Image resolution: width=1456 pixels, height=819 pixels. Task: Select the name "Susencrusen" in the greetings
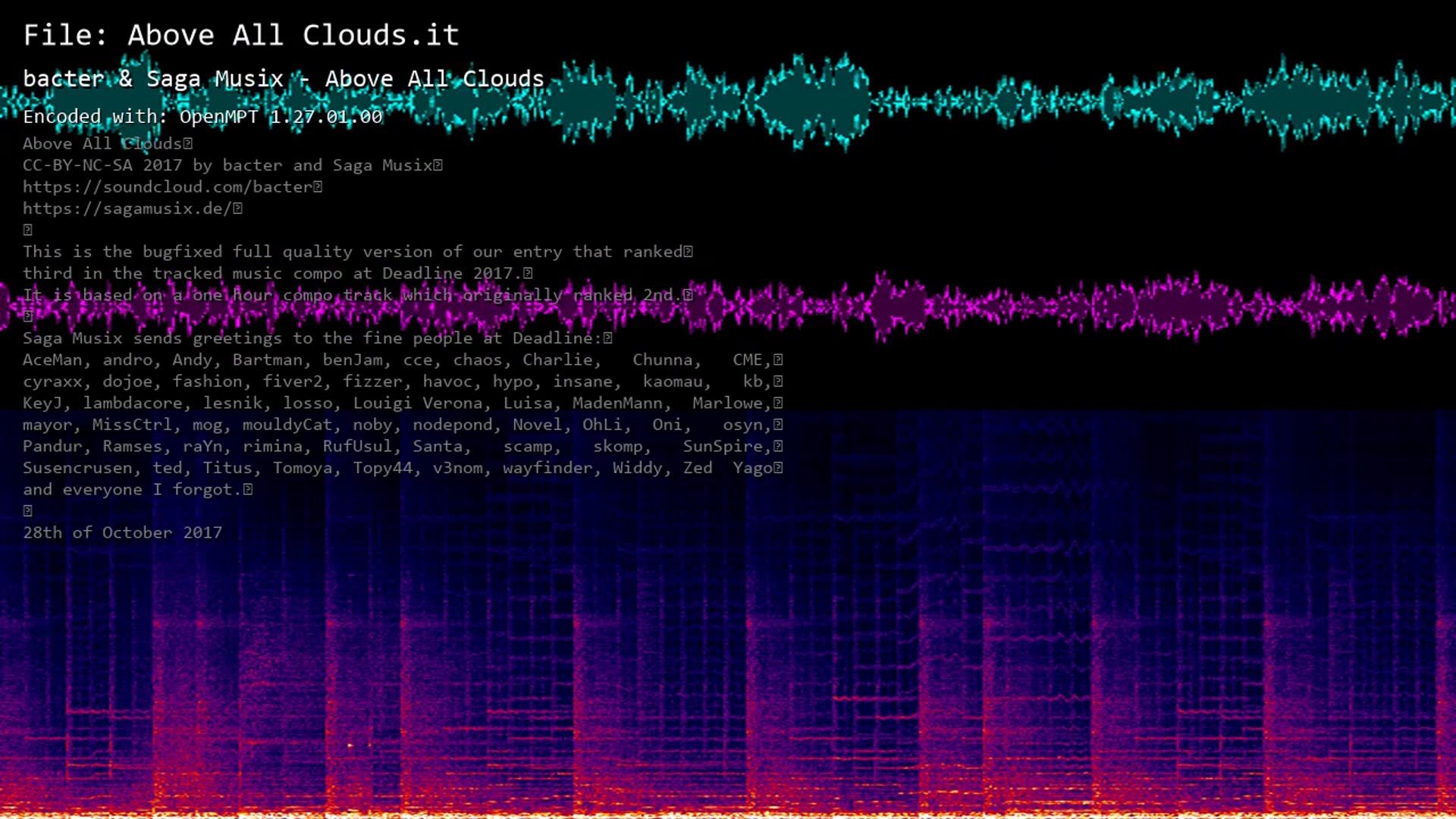tap(77, 468)
